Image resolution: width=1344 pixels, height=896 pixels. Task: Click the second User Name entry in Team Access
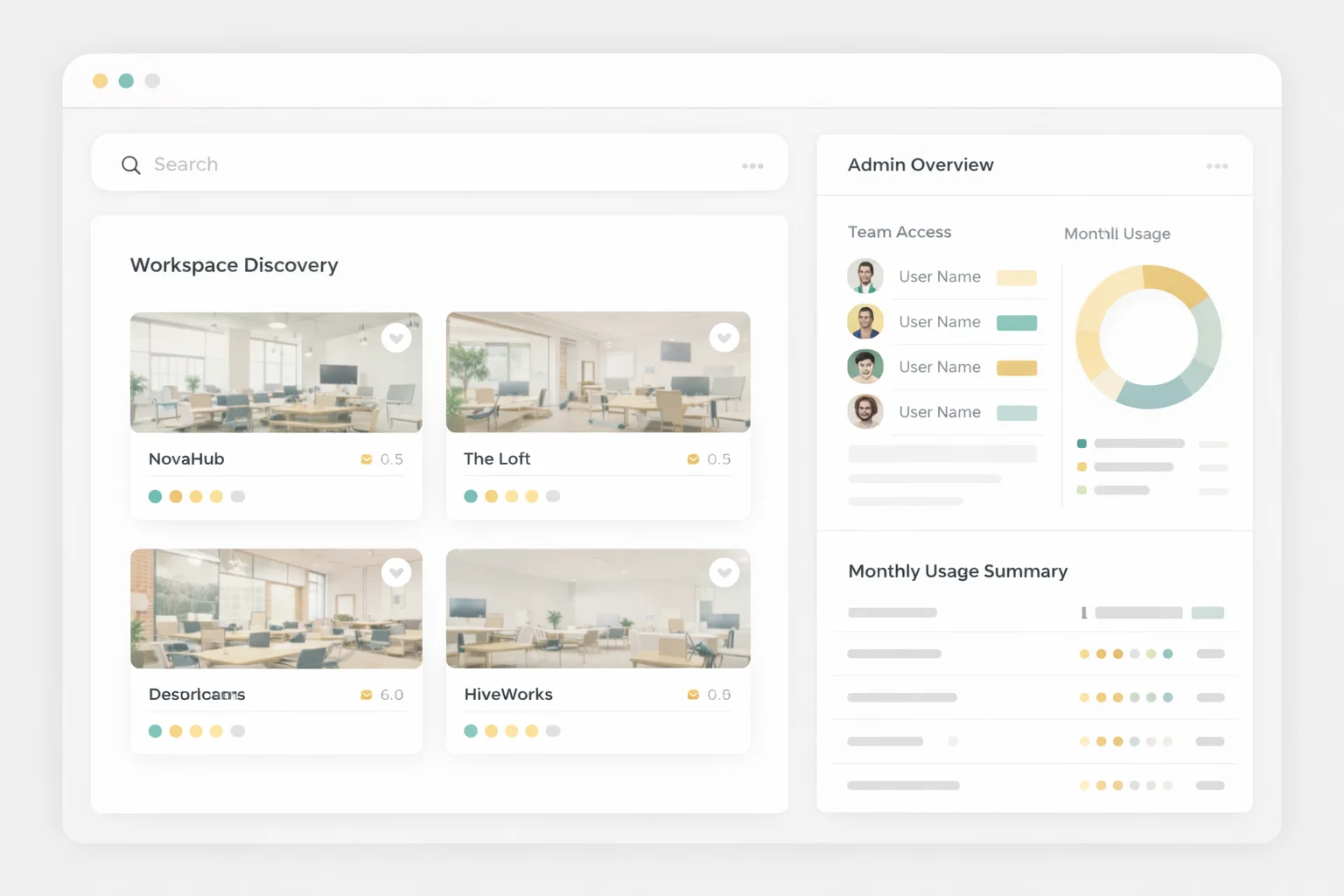[940, 322]
